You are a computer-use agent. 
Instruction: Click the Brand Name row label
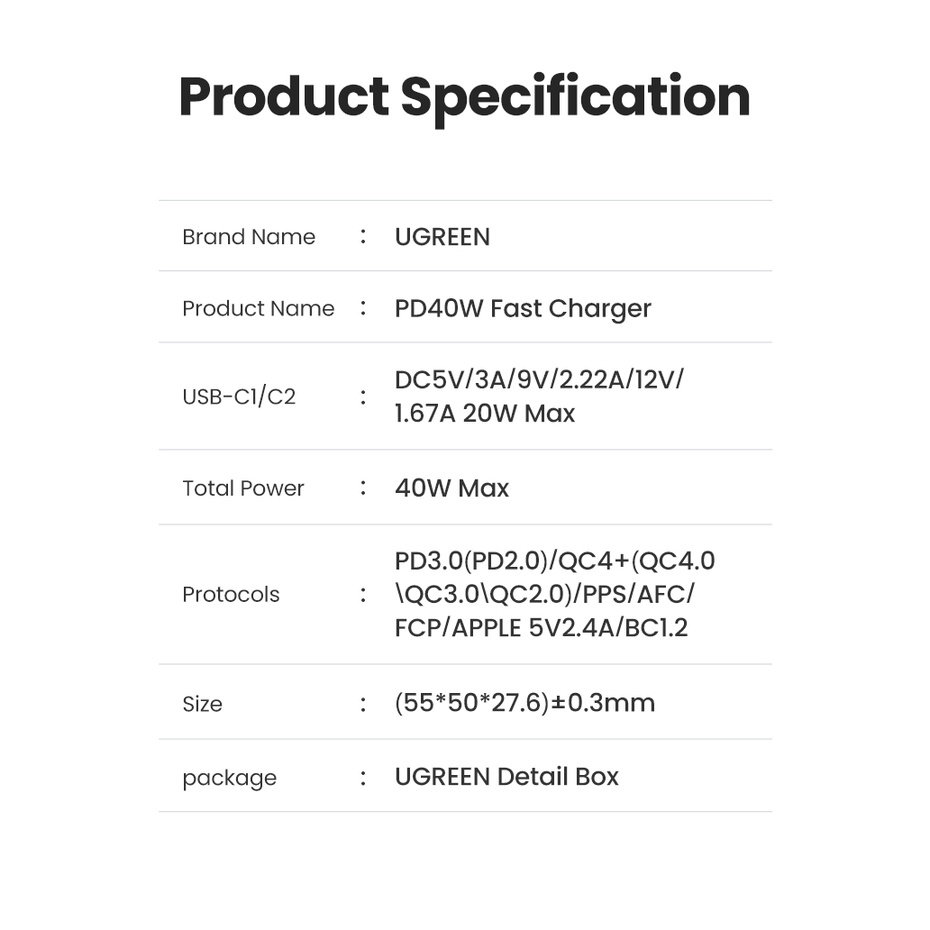coord(248,237)
